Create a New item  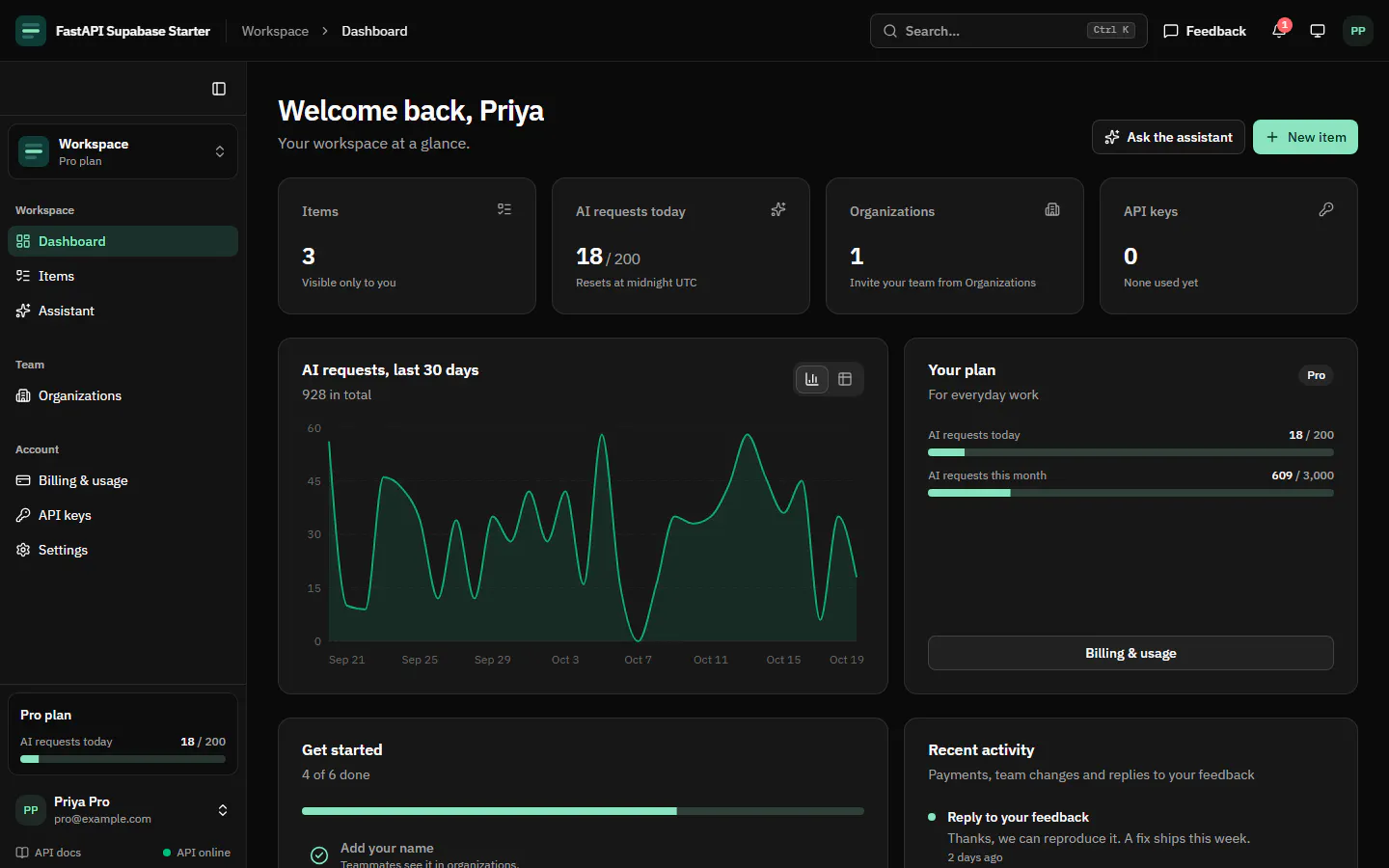(x=1305, y=137)
